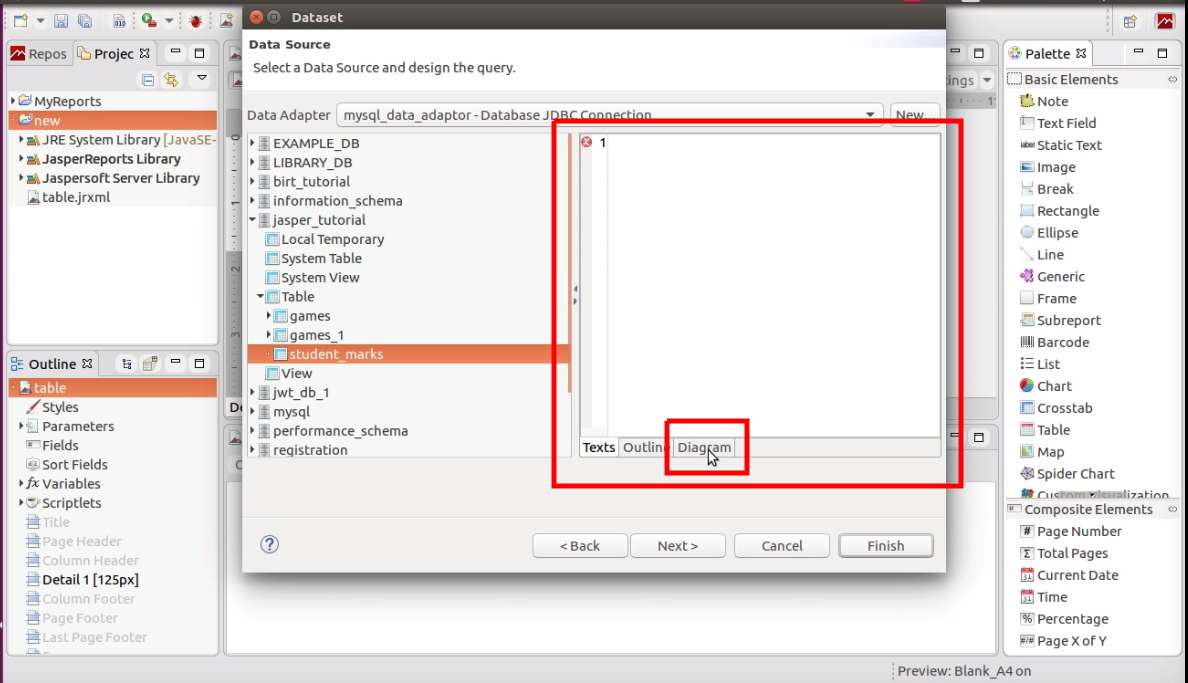Click the Basic Elements palette header
This screenshot has height=683, width=1188.
(x=1093, y=80)
